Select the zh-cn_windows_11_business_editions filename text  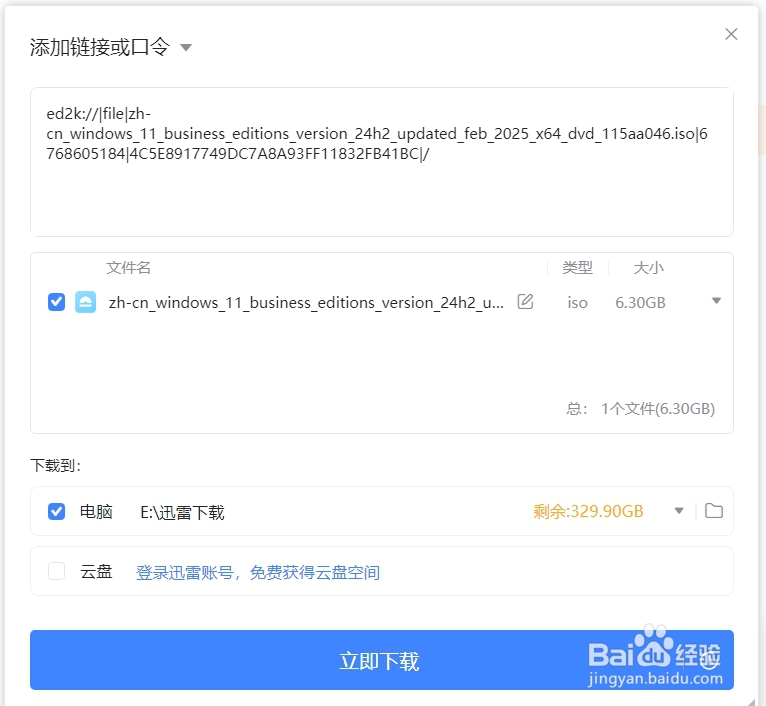[306, 303]
